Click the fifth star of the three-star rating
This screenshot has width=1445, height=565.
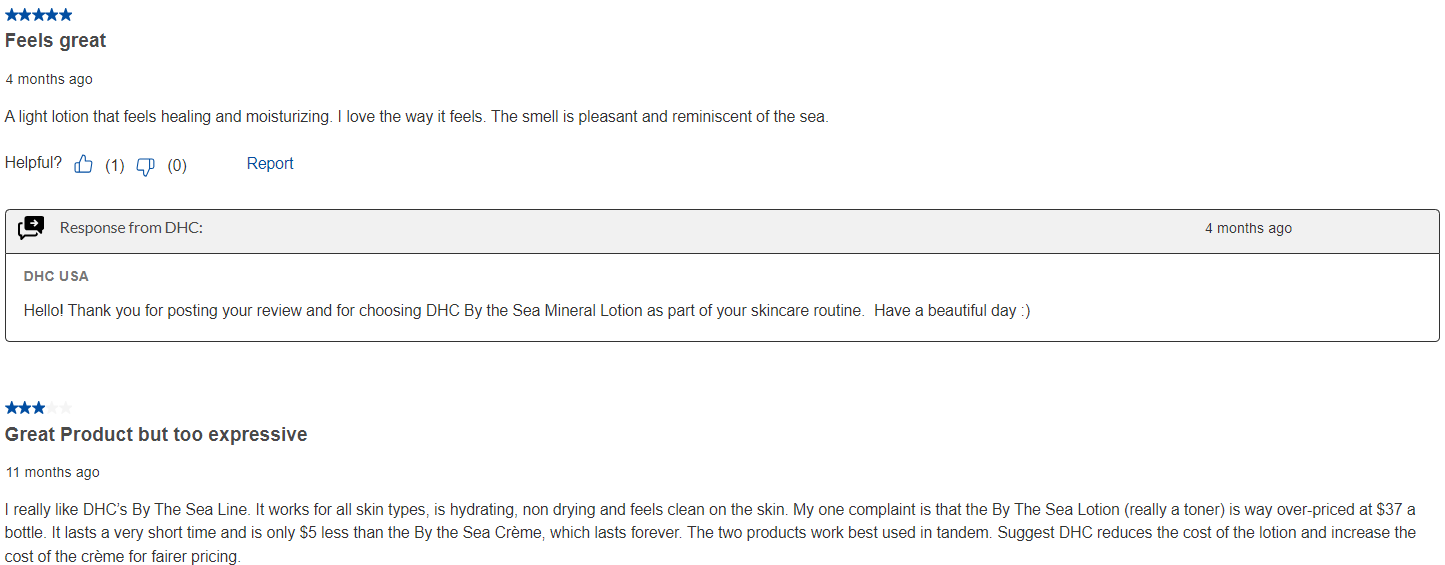pos(66,408)
